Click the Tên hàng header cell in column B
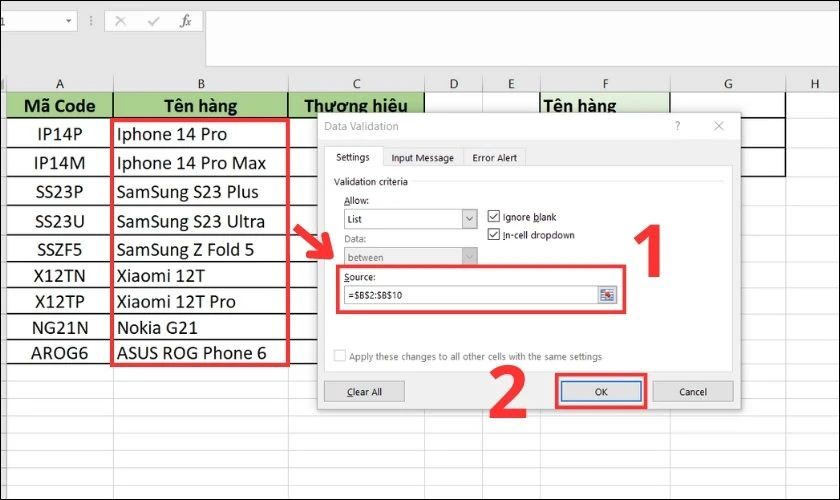Screen dimensions: 840x500 tap(201, 106)
